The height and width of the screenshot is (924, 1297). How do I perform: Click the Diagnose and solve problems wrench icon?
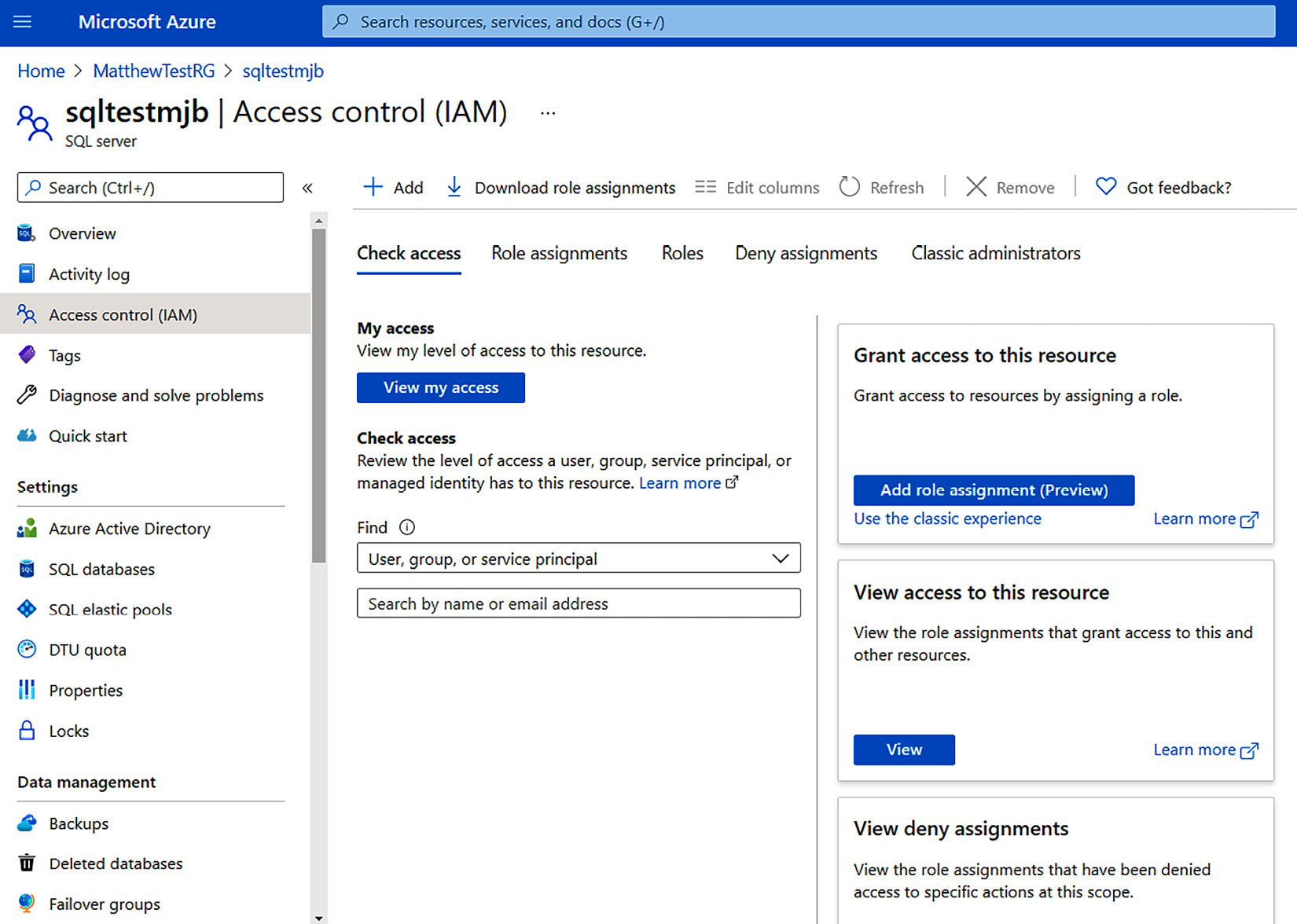(x=26, y=395)
